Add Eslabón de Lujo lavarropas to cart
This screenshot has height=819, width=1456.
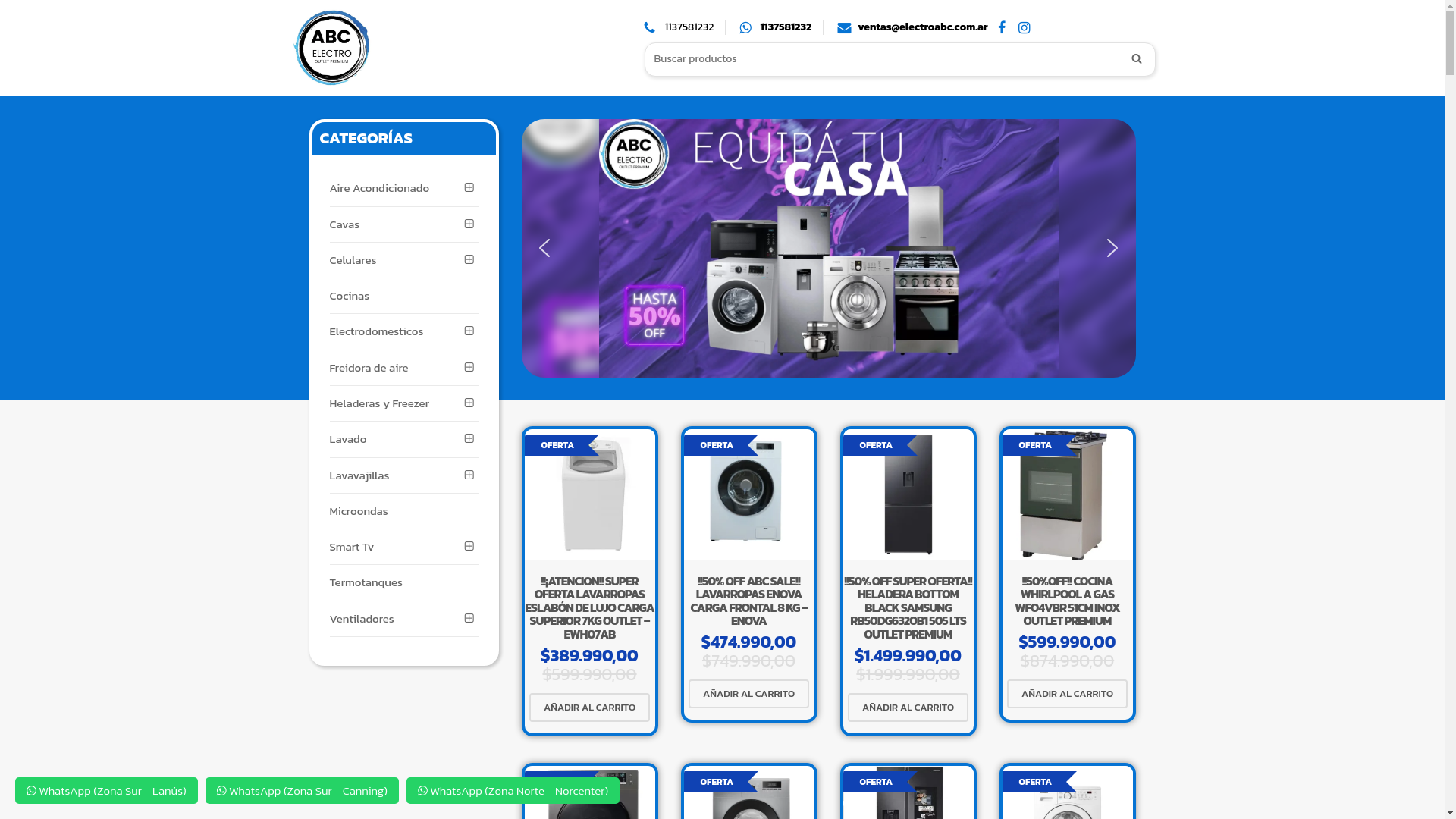(589, 708)
